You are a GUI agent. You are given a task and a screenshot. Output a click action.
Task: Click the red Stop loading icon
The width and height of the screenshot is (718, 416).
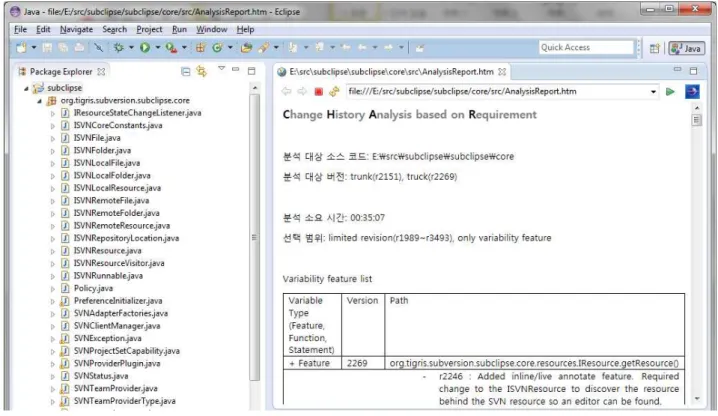point(319,92)
